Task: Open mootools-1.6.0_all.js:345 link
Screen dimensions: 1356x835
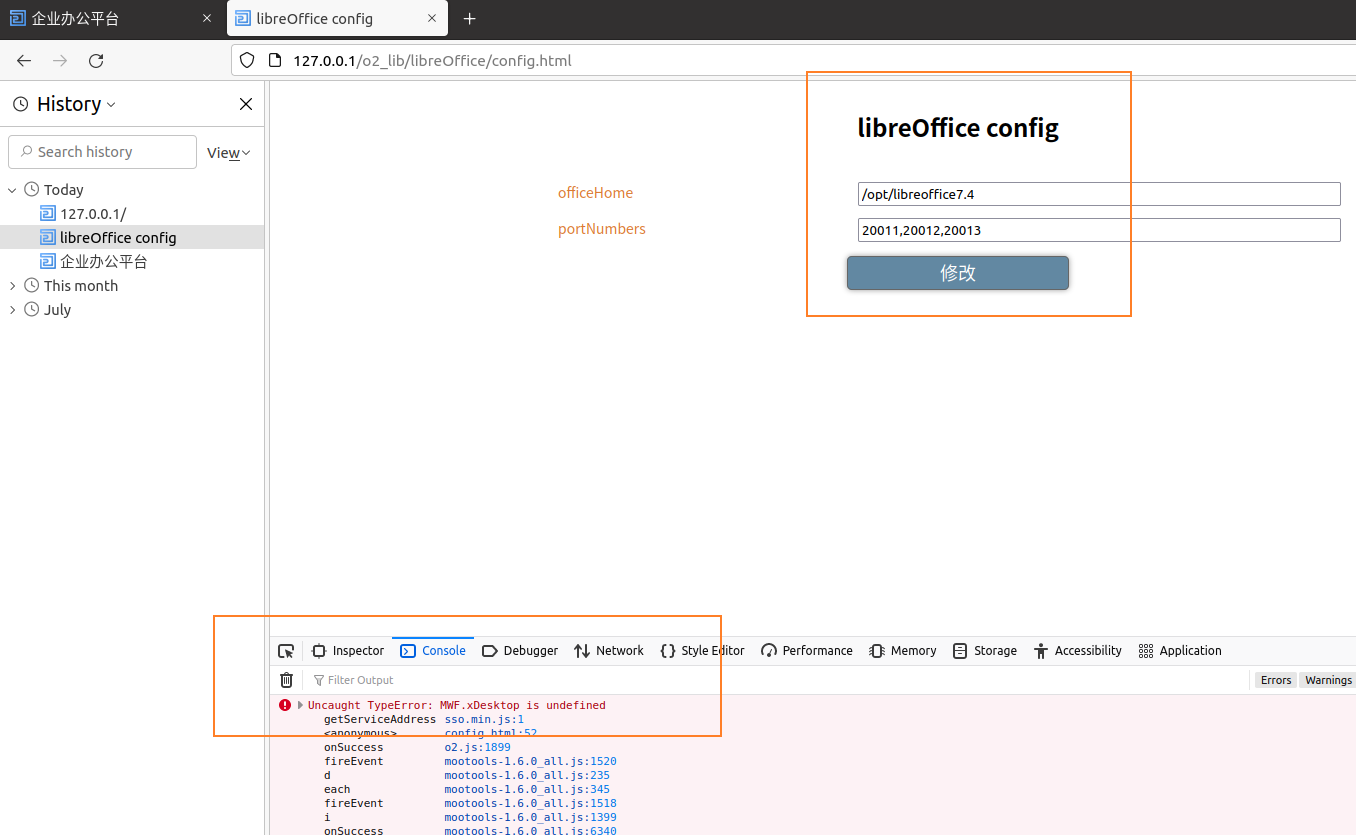Action: point(527,789)
